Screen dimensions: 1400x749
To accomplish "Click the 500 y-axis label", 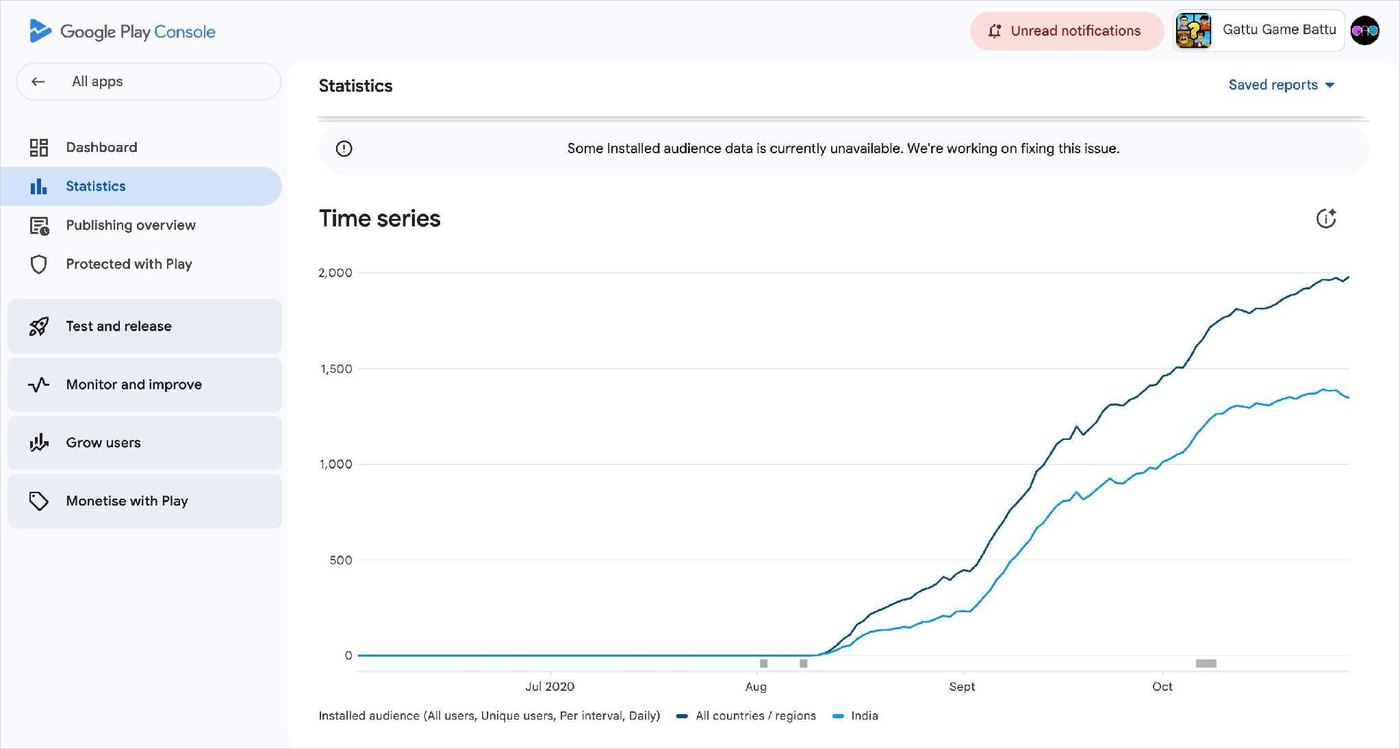I will [341, 560].
